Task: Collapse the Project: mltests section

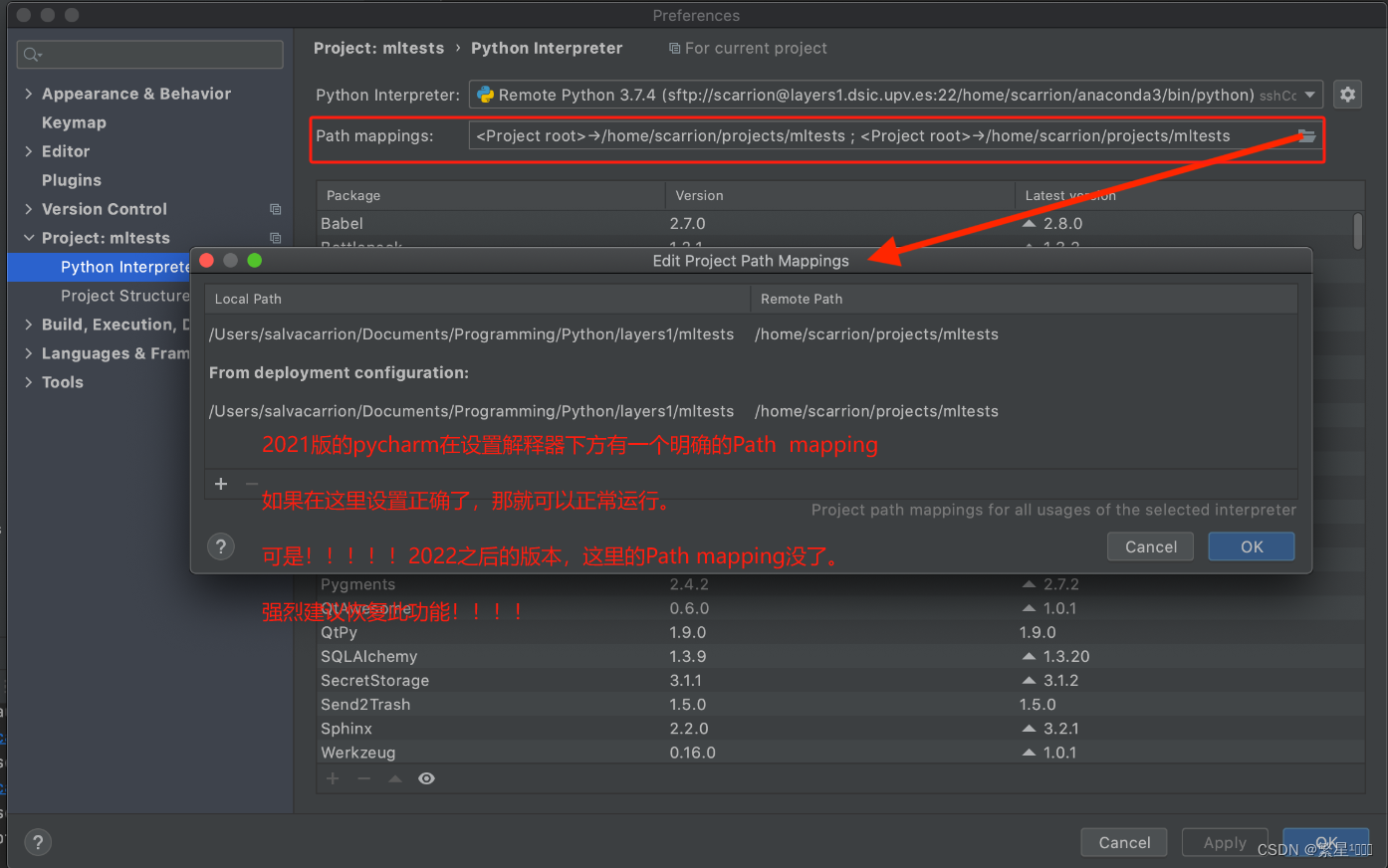Action: pos(28,238)
